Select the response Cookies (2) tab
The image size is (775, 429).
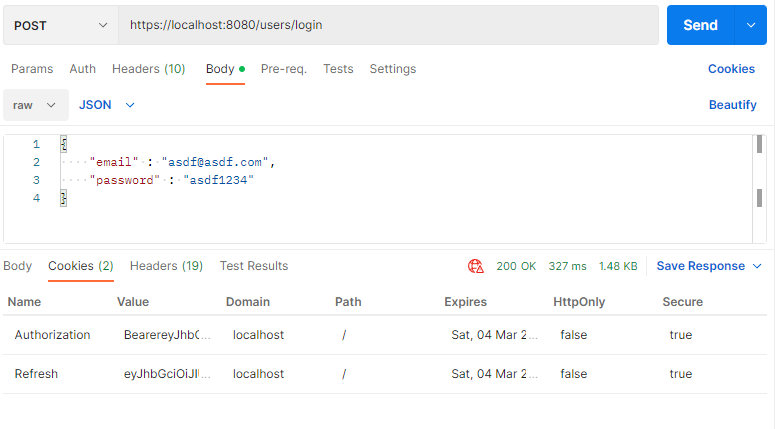pyautogui.click(x=81, y=266)
